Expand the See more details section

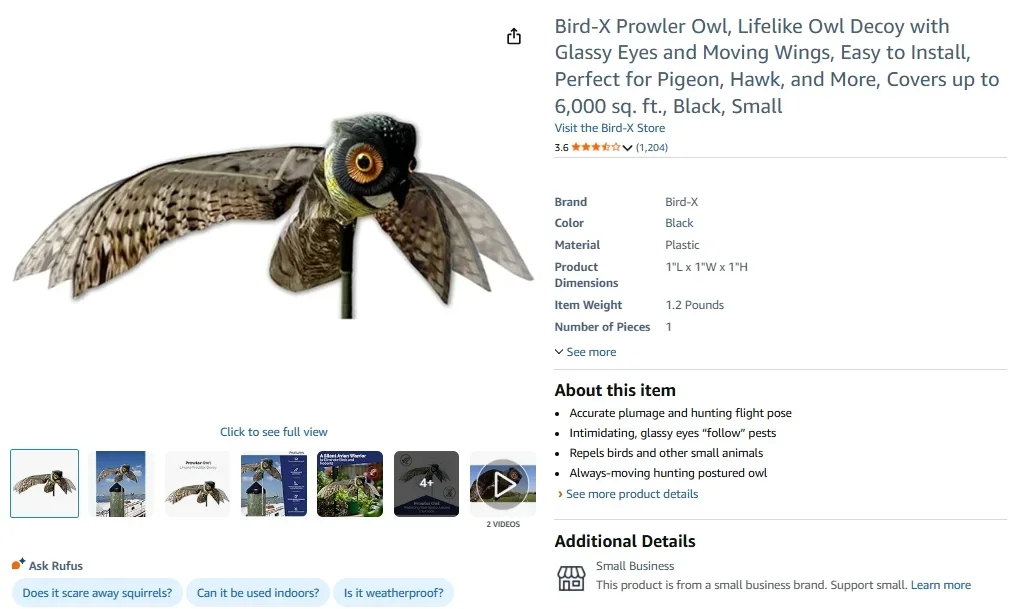coord(585,351)
